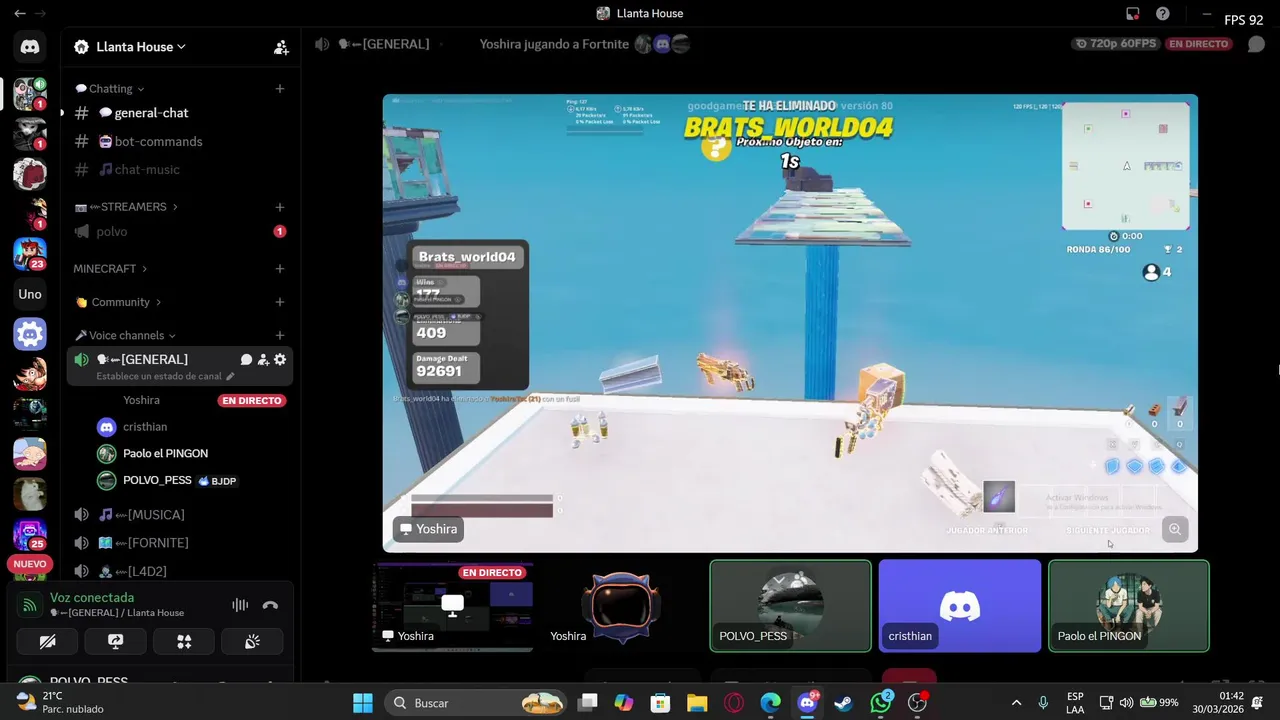Collapse the Chatting category
Viewport: 1280px width, 720px height.
coord(111,89)
